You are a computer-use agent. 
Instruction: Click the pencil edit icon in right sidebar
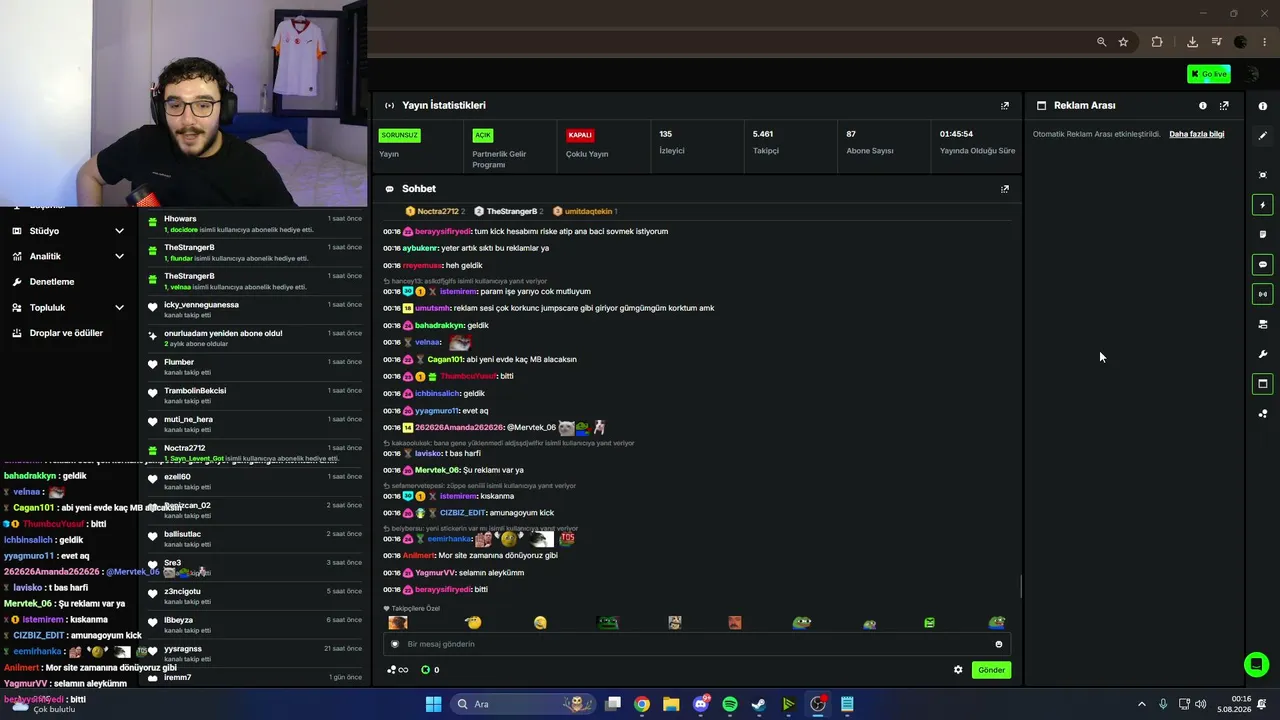1263,136
